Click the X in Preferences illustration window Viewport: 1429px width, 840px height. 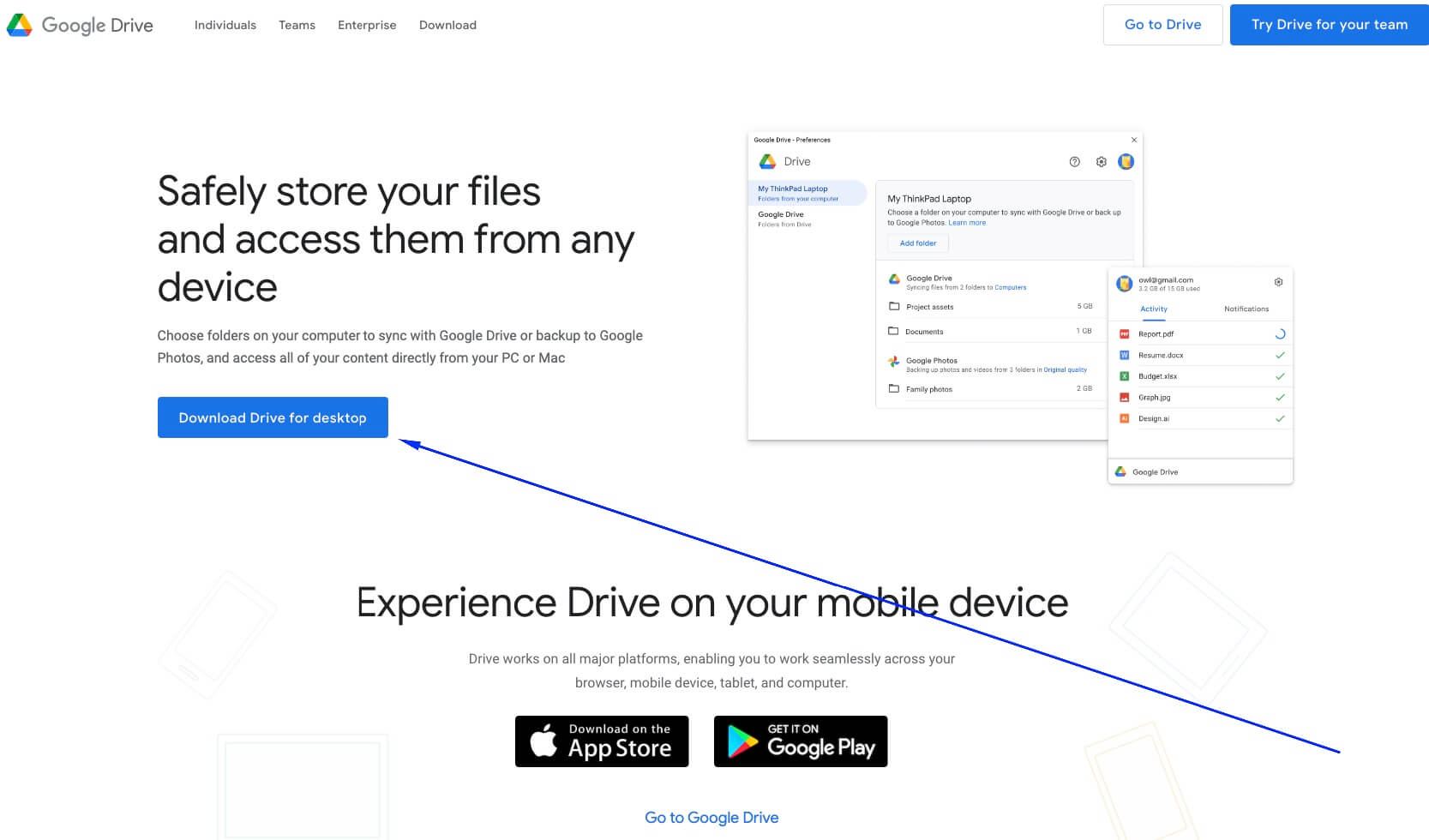[1134, 140]
